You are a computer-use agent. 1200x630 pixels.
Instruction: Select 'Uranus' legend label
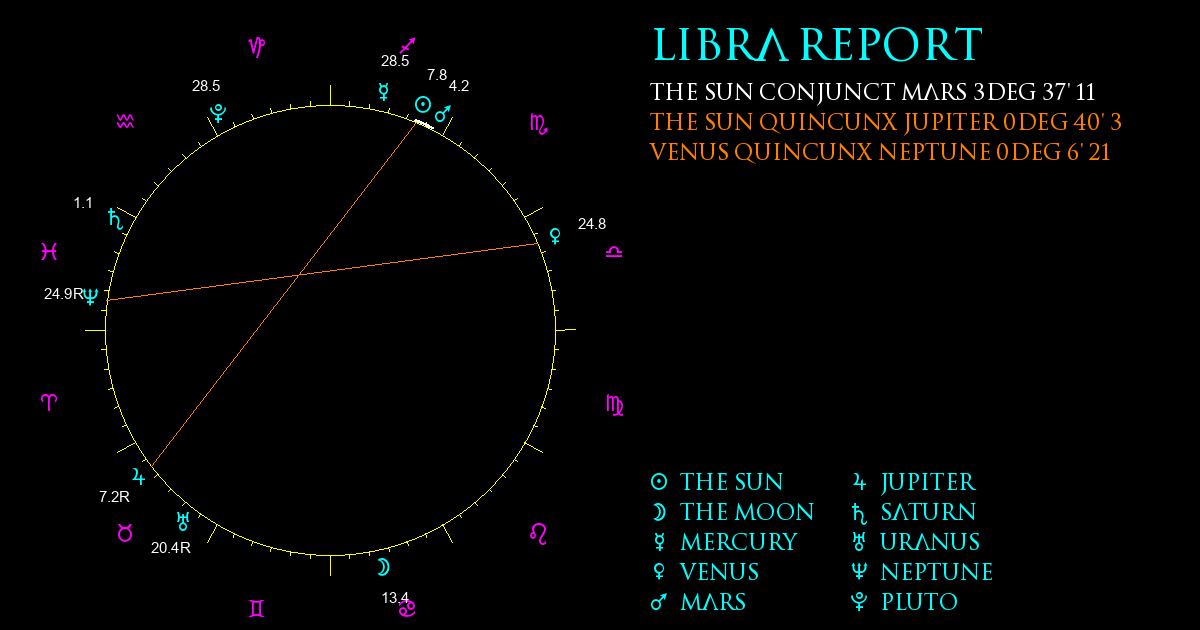[x=930, y=542]
